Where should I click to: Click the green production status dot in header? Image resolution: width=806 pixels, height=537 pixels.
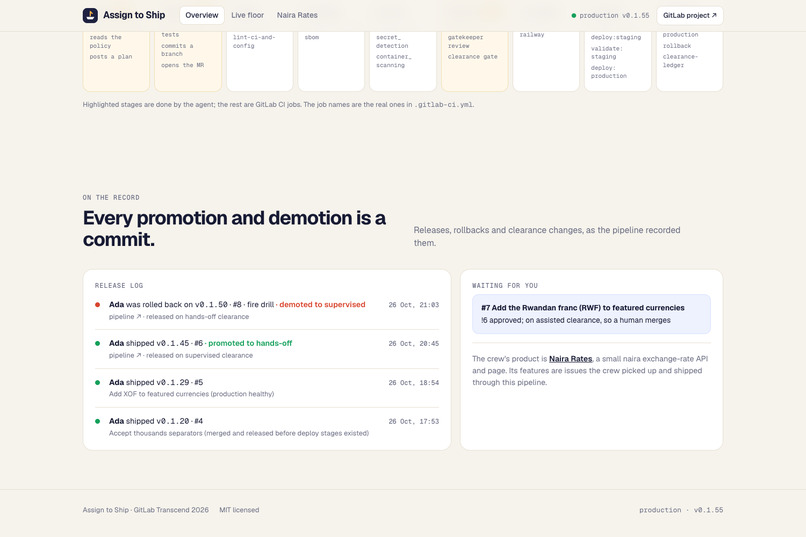click(x=574, y=15)
